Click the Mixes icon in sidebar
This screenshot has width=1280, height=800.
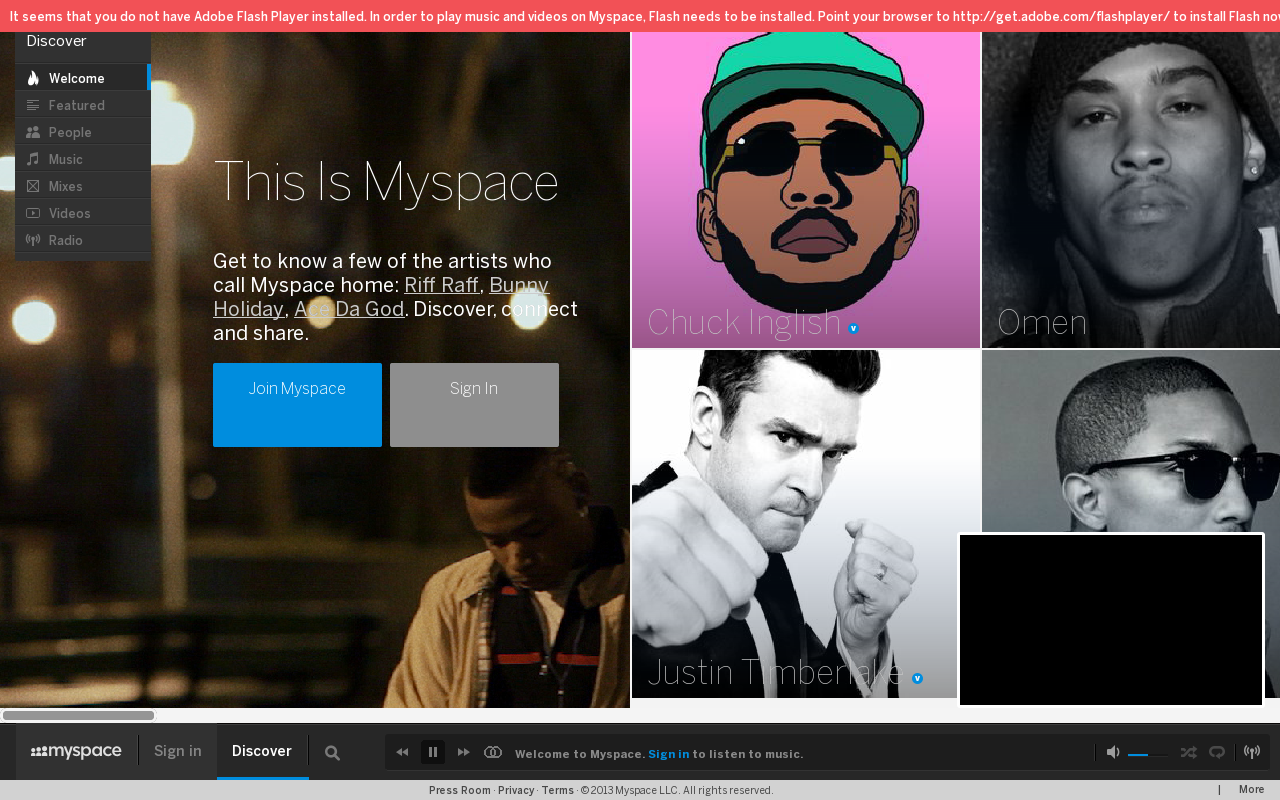tap(33, 186)
